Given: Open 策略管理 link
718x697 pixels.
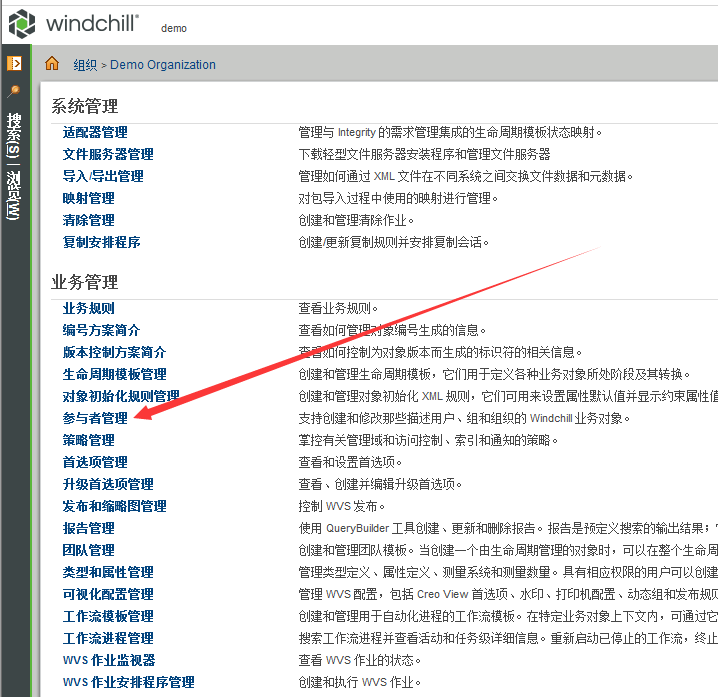Looking at the screenshot, I should point(89,440).
